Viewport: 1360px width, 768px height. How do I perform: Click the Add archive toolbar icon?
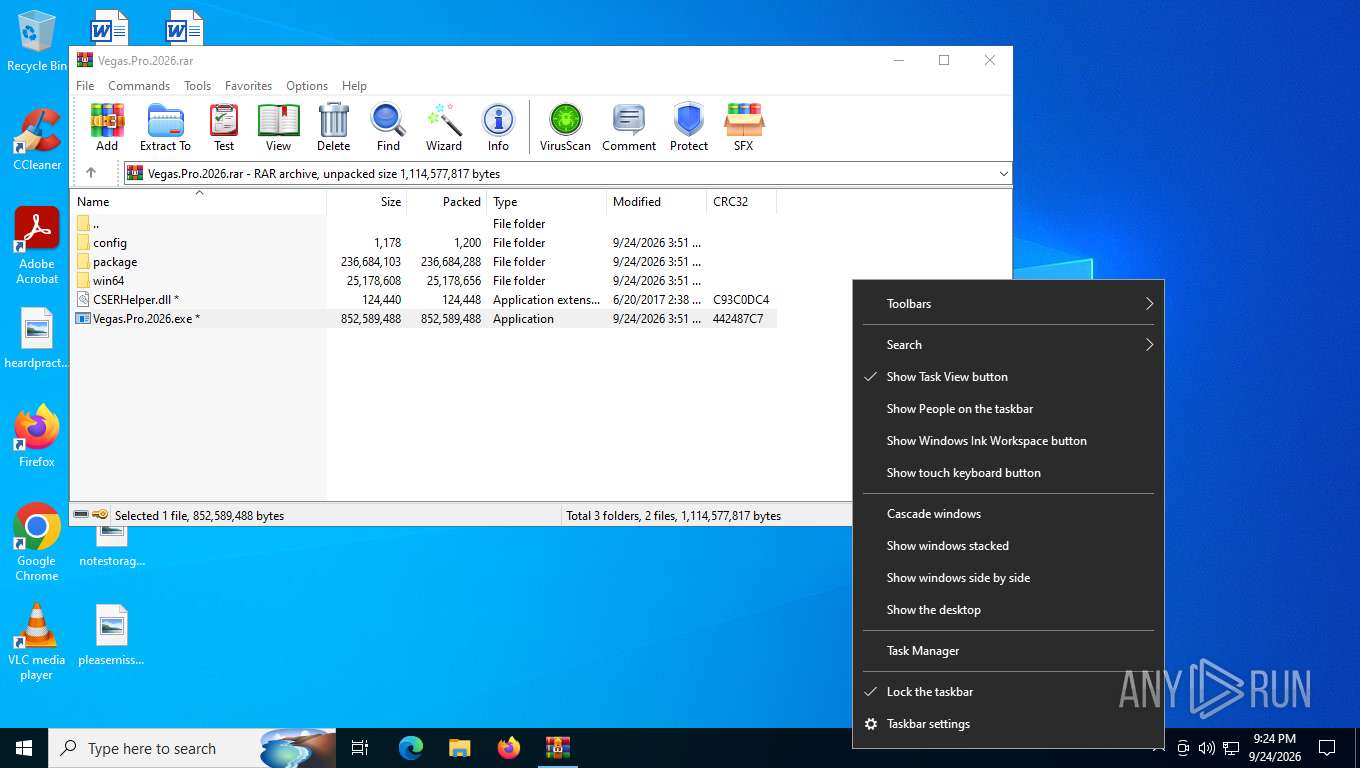pyautogui.click(x=107, y=127)
